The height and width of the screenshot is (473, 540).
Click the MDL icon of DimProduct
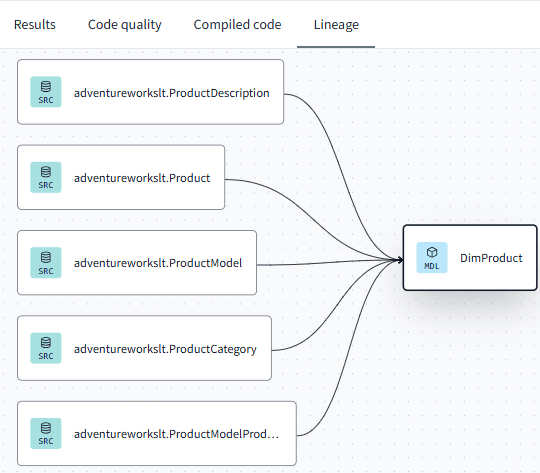click(x=432, y=258)
